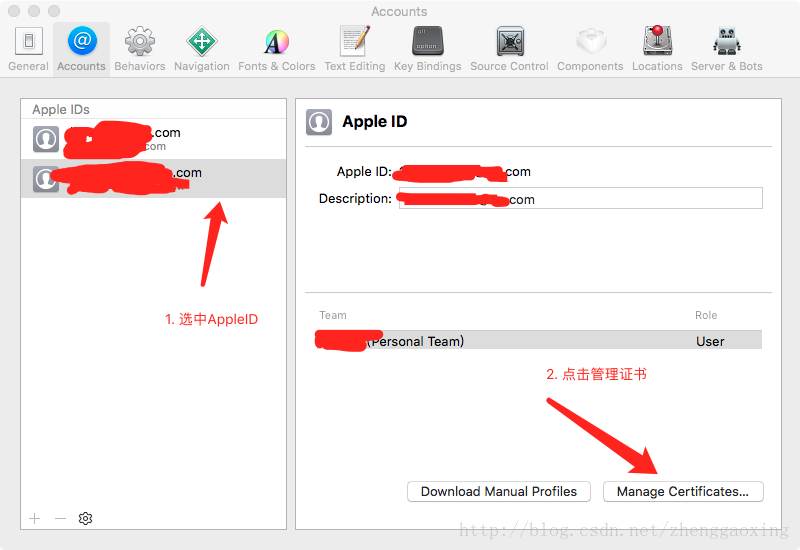Select the second highlighted Apple ID account row
The image size is (800, 550).
[154, 179]
